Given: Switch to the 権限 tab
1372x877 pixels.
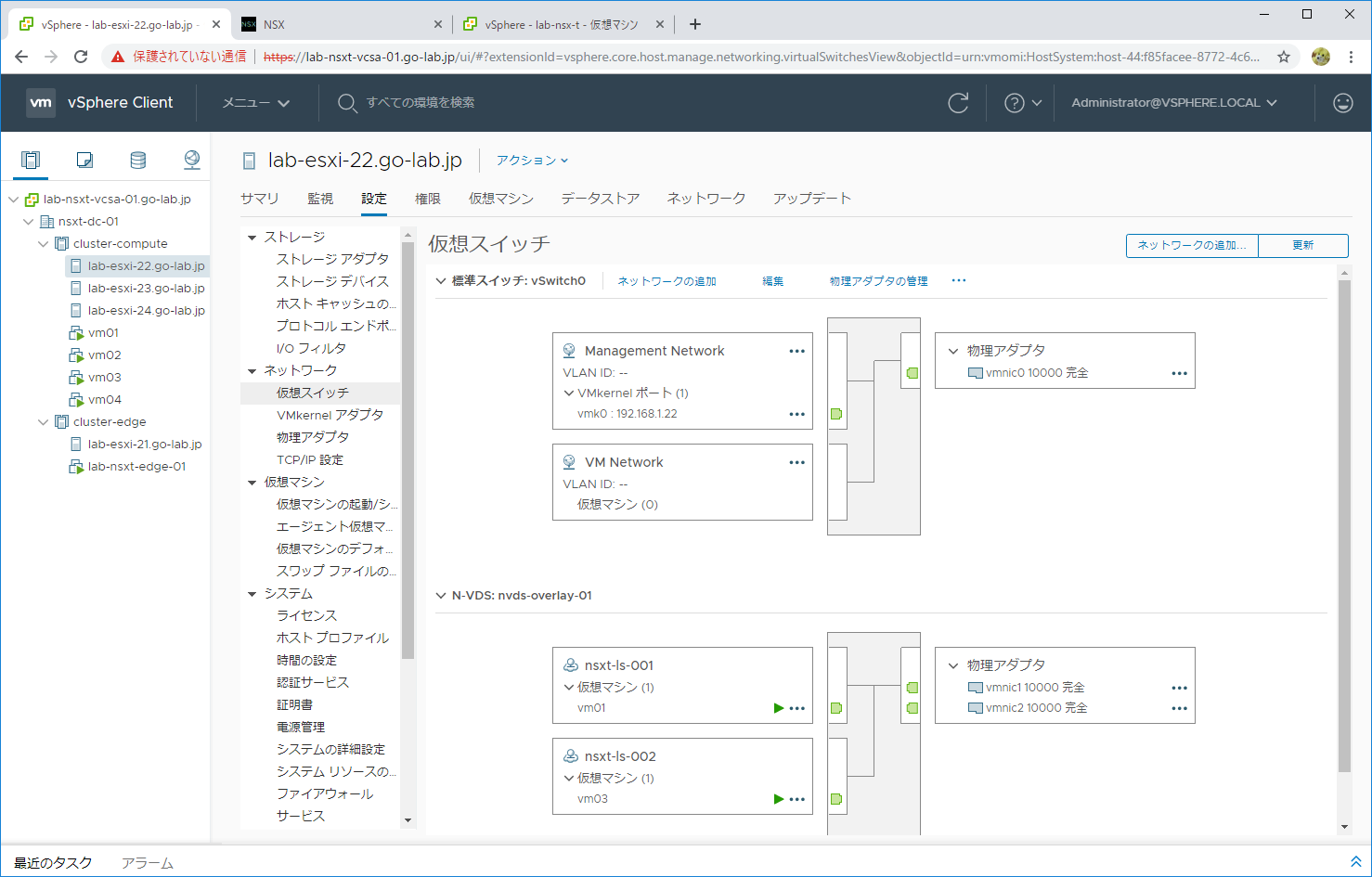Looking at the screenshot, I should tap(428, 199).
